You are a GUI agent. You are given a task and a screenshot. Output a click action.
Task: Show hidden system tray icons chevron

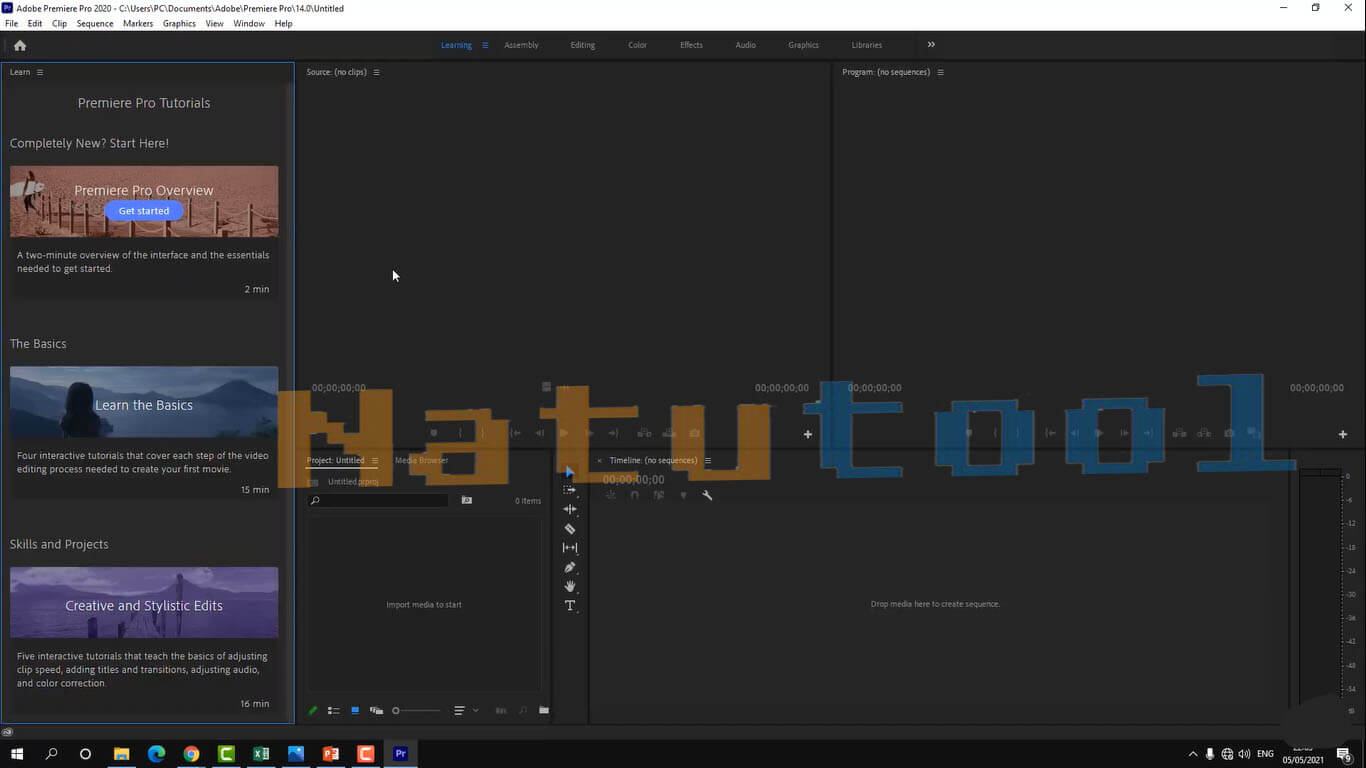click(x=1192, y=754)
